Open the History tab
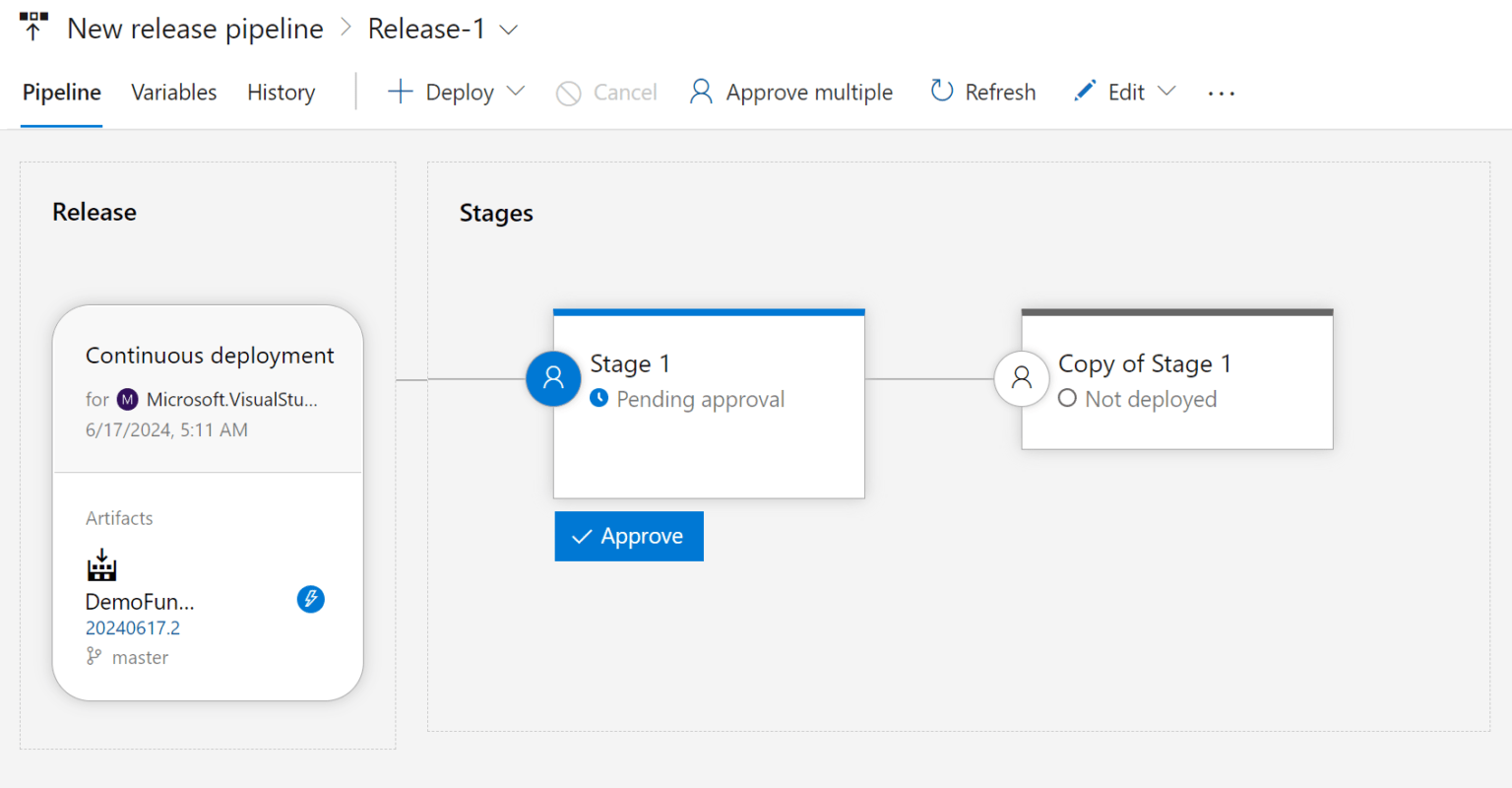The height and width of the screenshot is (788, 1512). coord(281,92)
